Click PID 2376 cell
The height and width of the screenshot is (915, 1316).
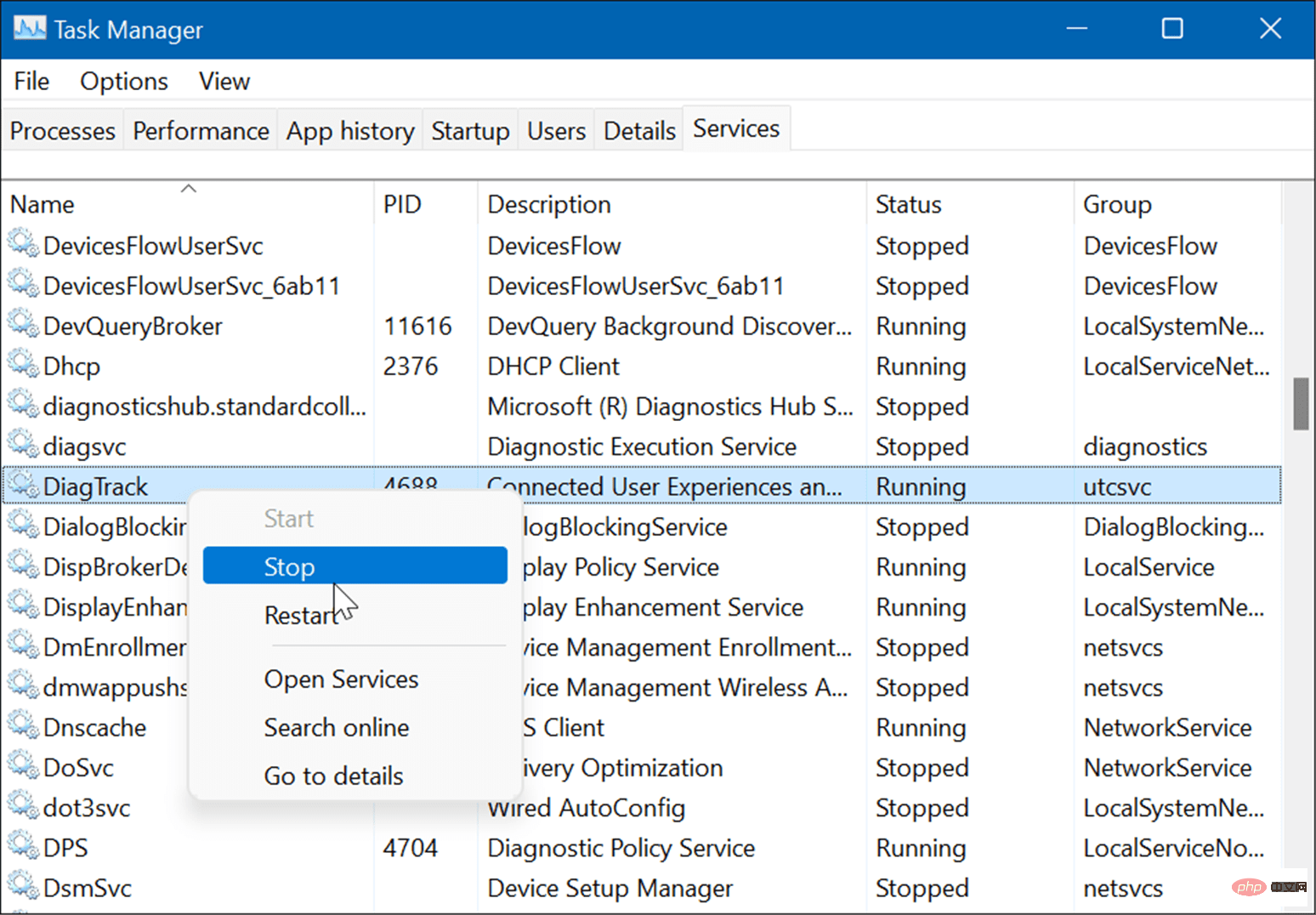411,367
